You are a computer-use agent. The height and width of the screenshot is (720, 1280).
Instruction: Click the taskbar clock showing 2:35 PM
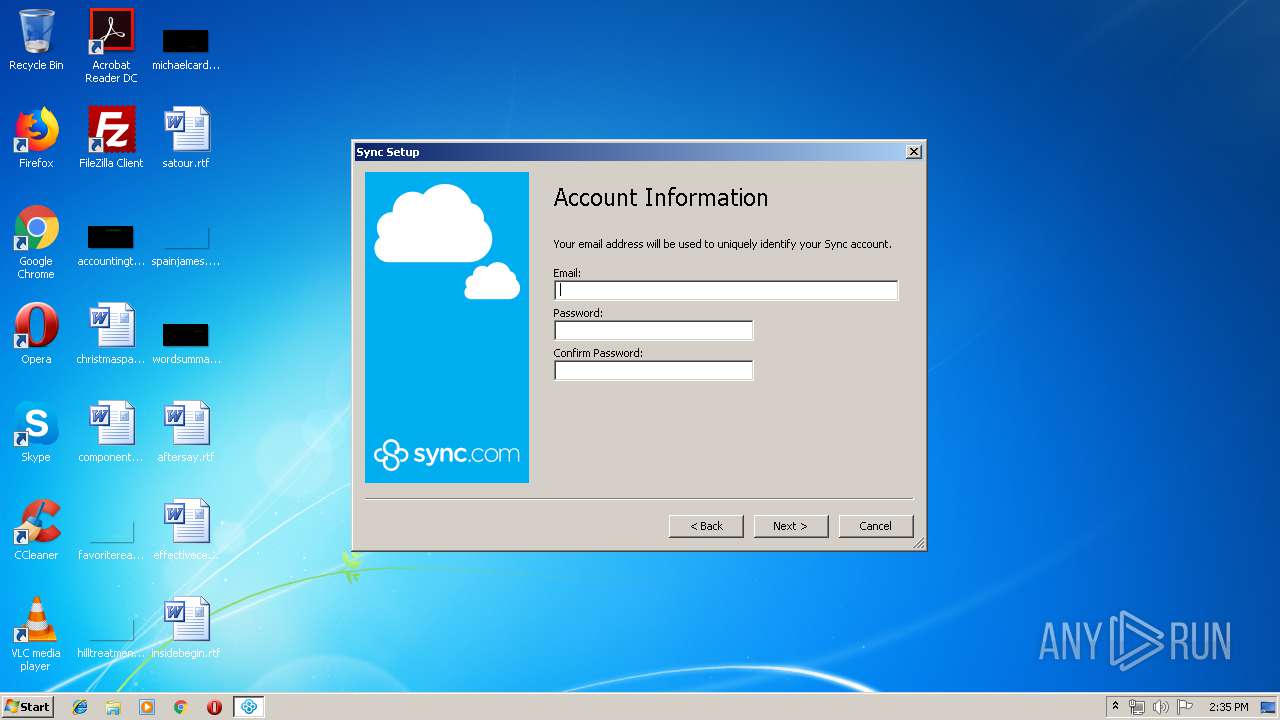(x=1228, y=707)
